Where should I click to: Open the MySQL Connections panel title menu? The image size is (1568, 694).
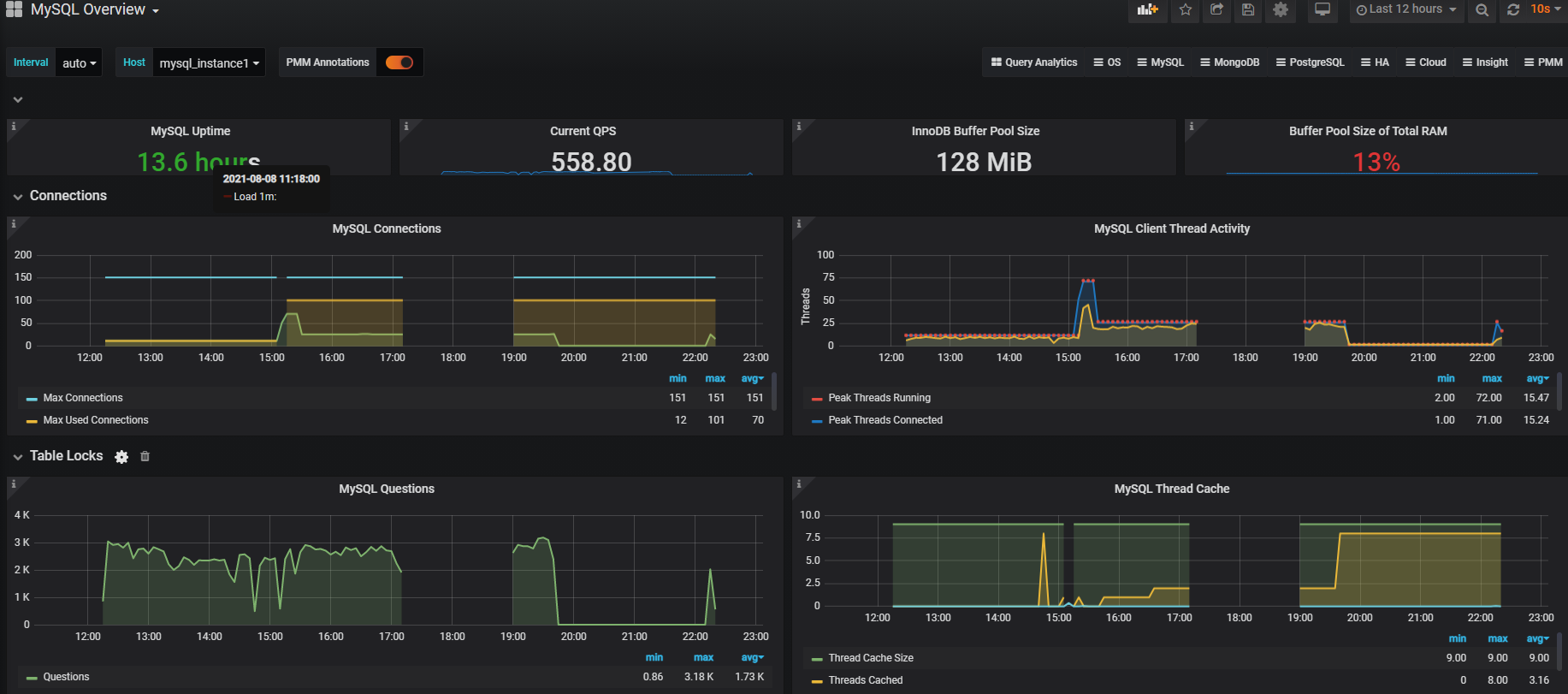pos(387,228)
